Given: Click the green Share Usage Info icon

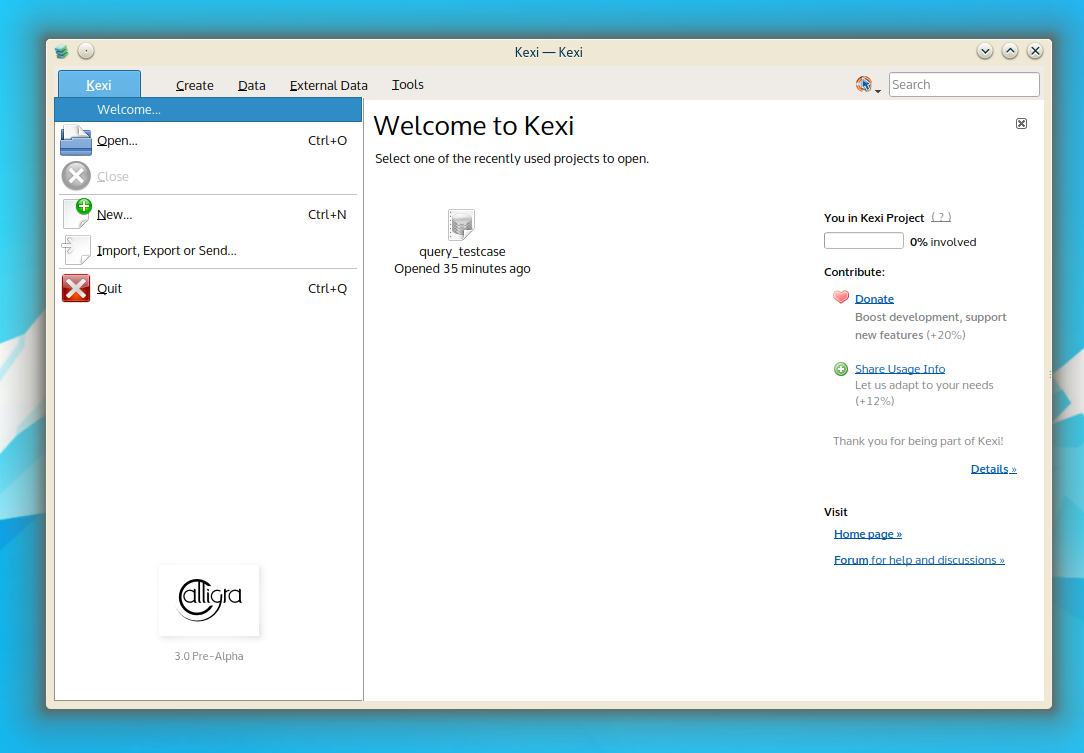Looking at the screenshot, I should (x=841, y=369).
